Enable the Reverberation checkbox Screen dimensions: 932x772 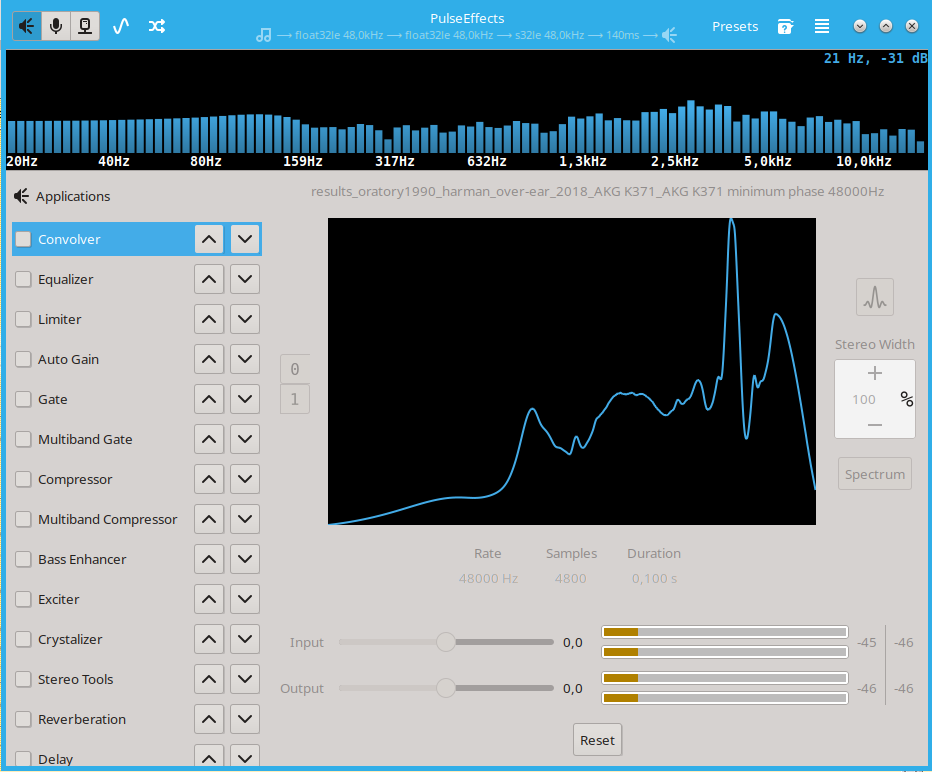(x=23, y=719)
